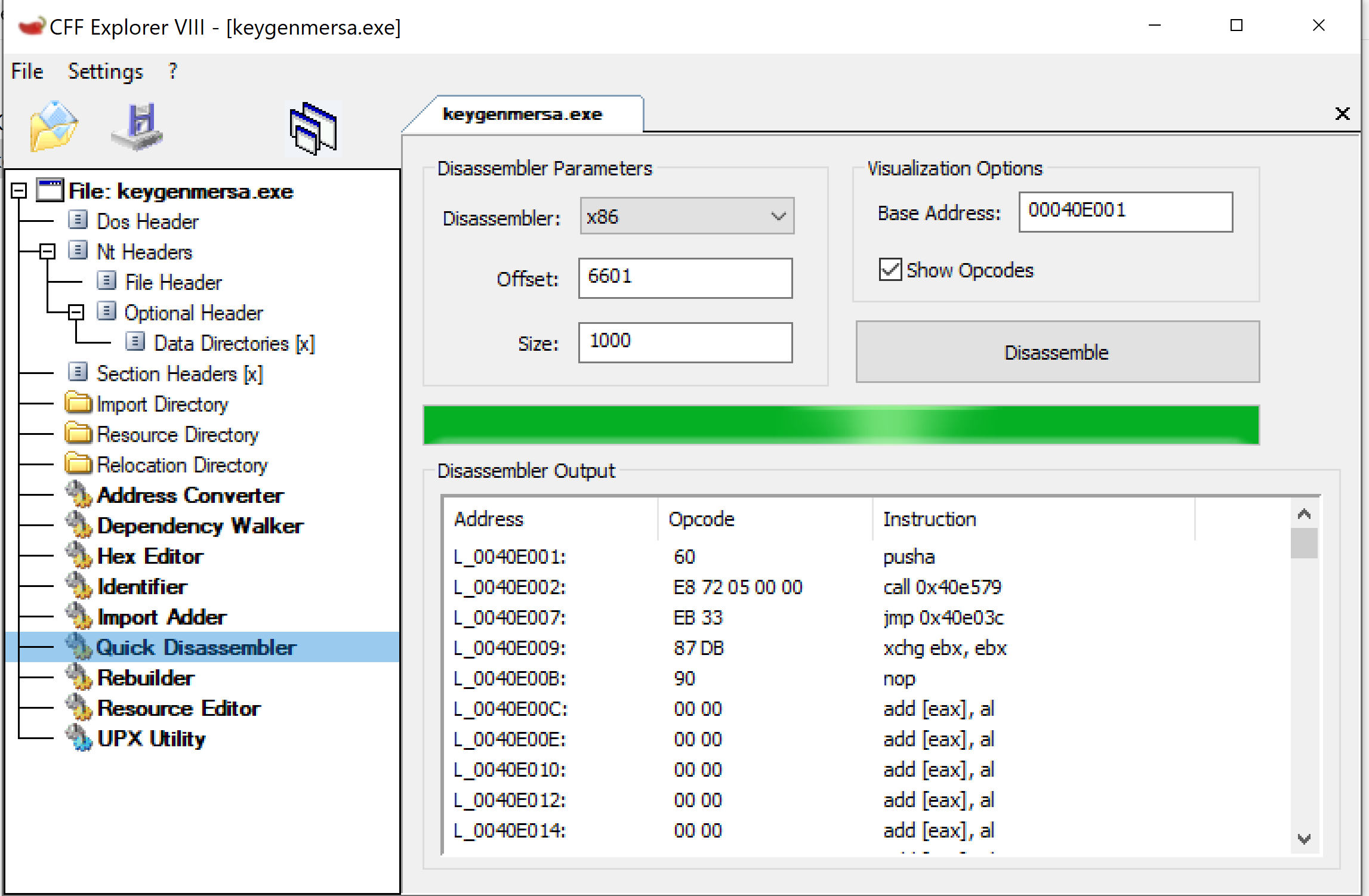Click the Address Converter tool icon
Image resolution: width=1369 pixels, height=896 pixels.
79,494
